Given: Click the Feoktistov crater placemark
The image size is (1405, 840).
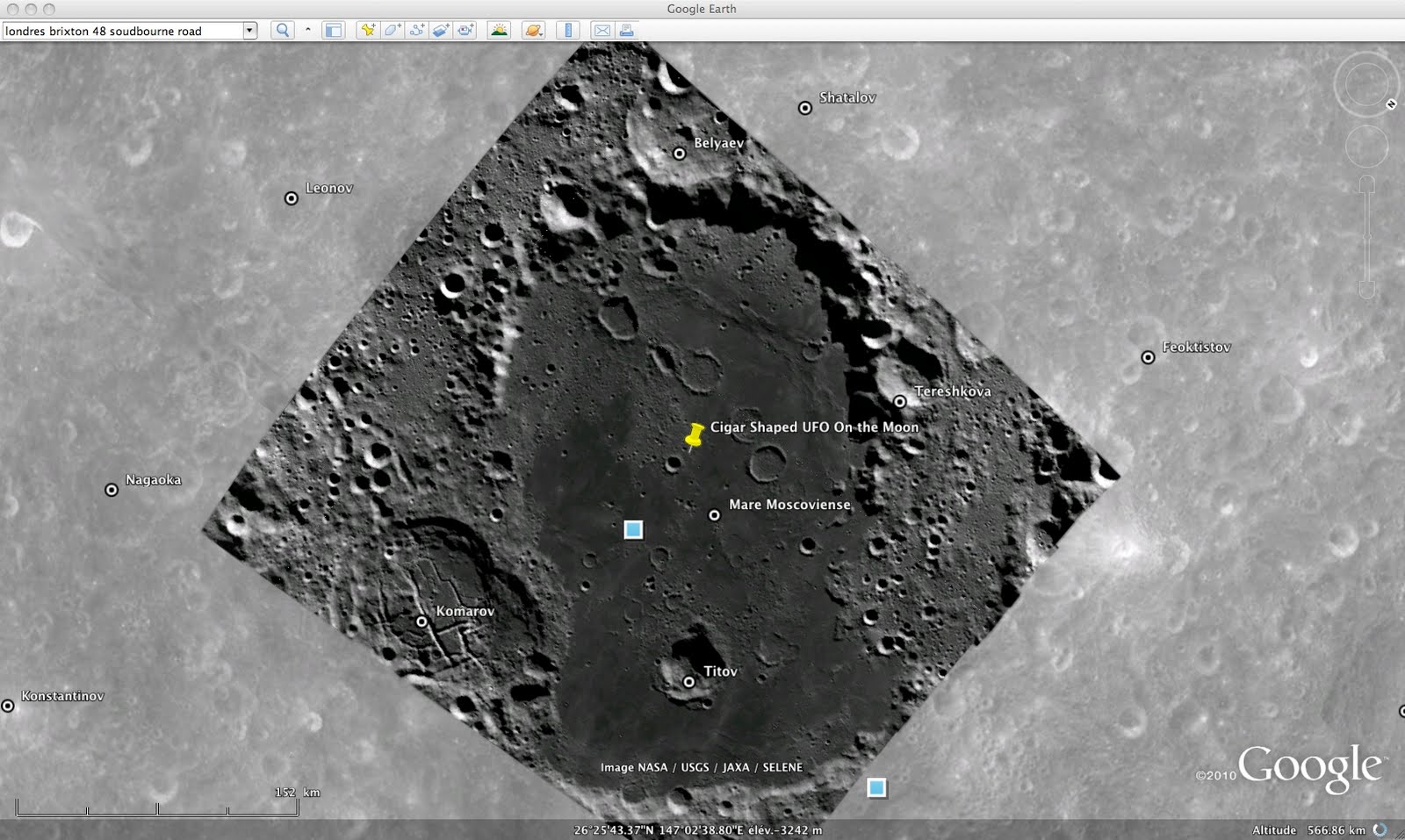Looking at the screenshot, I should (x=1148, y=357).
